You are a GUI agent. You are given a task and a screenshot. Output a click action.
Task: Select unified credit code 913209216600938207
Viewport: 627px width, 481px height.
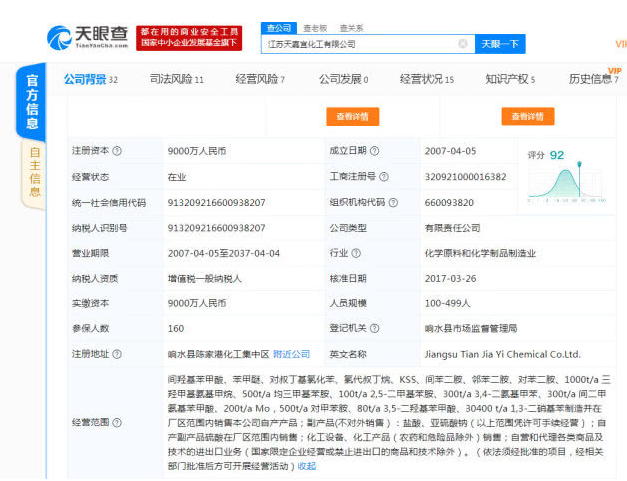tap(216, 203)
